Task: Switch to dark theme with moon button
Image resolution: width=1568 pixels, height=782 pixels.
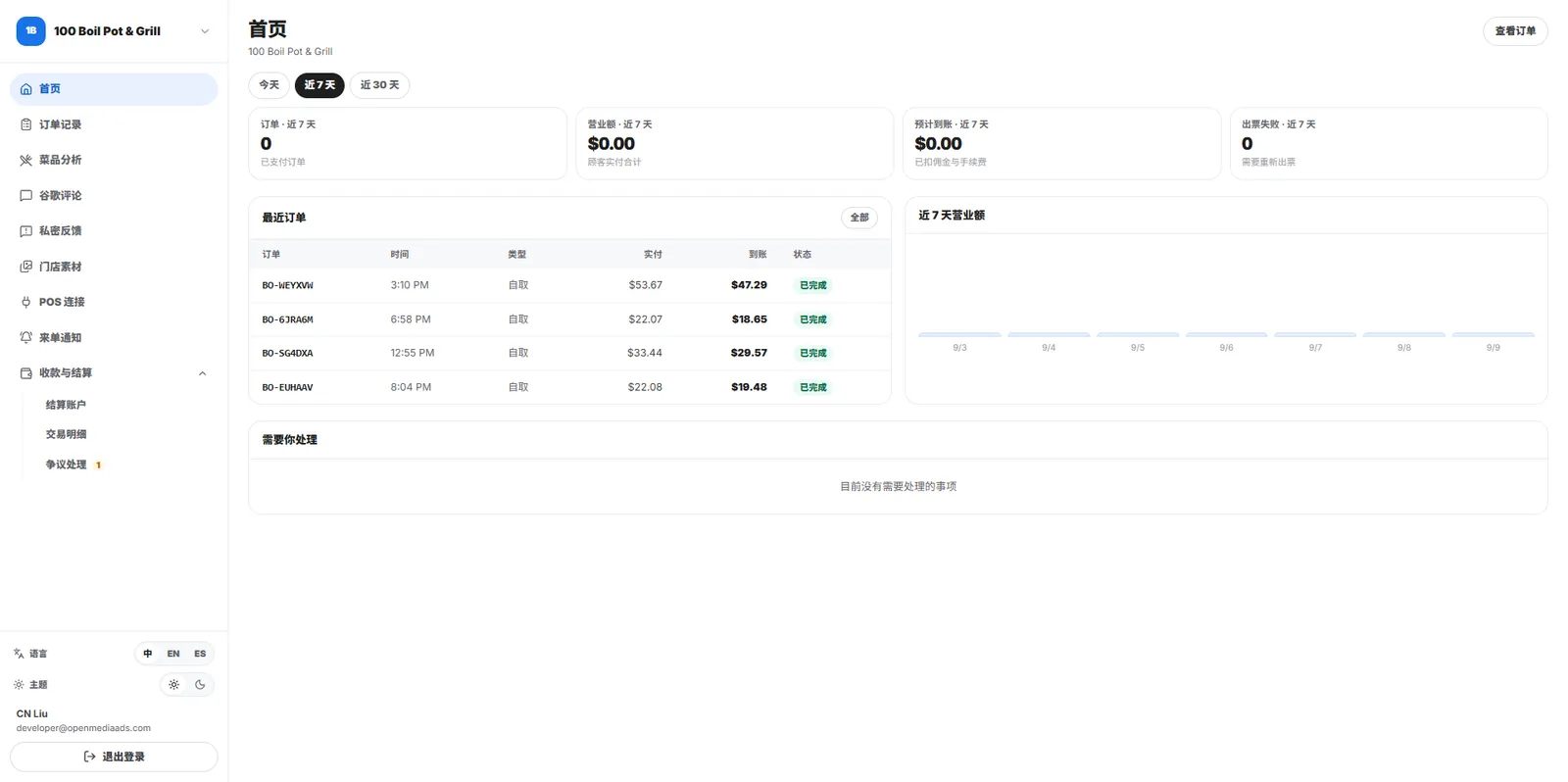Action: (200, 685)
